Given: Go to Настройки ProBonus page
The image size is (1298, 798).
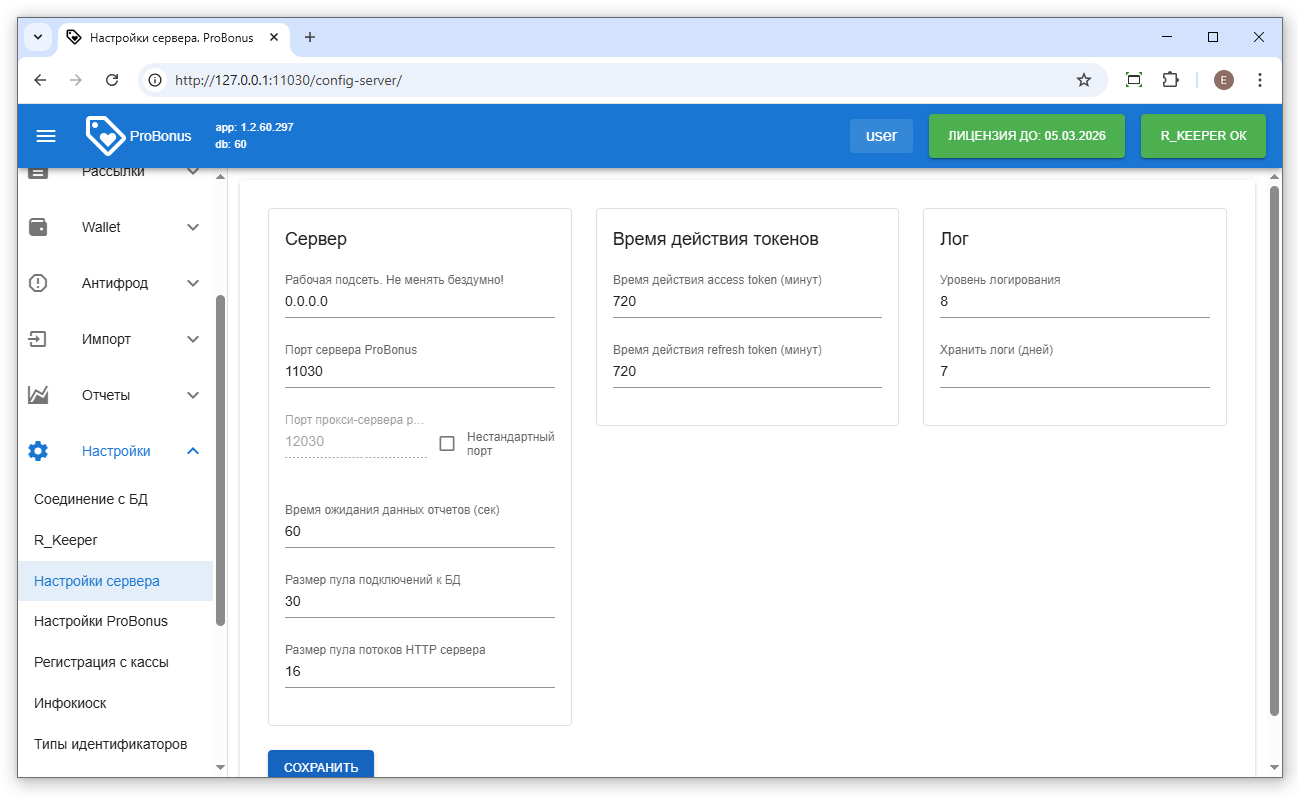Looking at the screenshot, I should tap(101, 621).
